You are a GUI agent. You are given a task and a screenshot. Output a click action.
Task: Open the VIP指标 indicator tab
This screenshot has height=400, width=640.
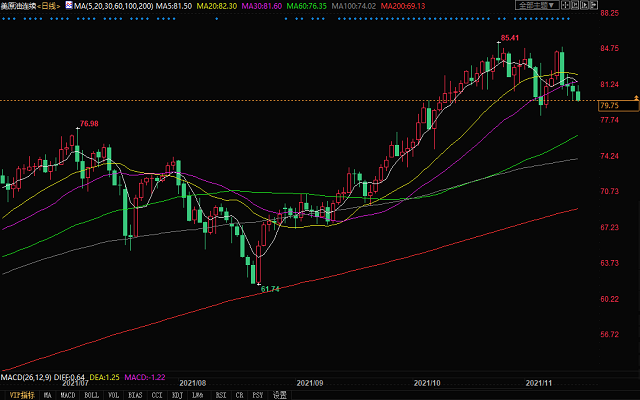[17, 395]
